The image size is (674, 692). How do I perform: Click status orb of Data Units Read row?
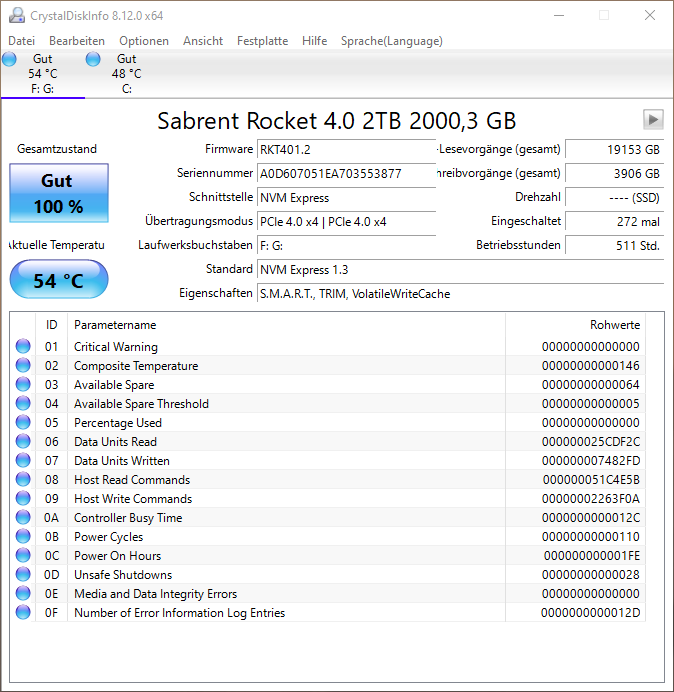[23, 441]
